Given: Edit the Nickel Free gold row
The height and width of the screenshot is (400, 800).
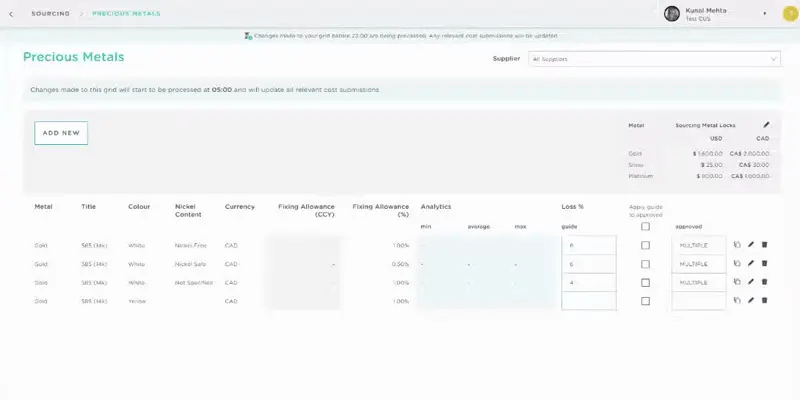Looking at the screenshot, I should click(x=751, y=245).
